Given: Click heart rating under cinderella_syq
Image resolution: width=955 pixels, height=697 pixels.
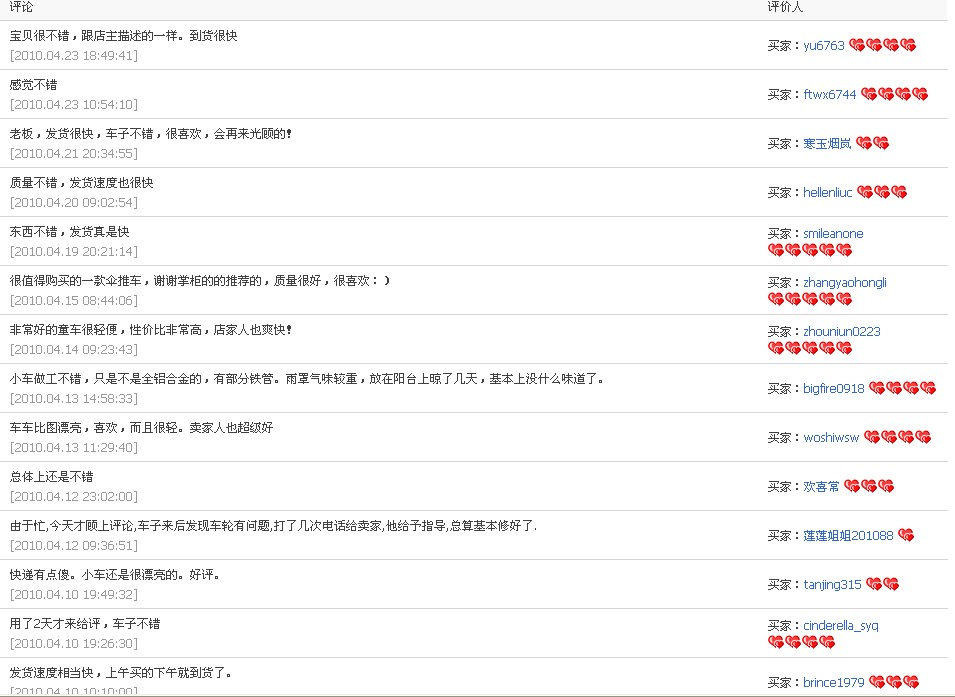Looking at the screenshot, I should pyautogui.click(x=801, y=643).
